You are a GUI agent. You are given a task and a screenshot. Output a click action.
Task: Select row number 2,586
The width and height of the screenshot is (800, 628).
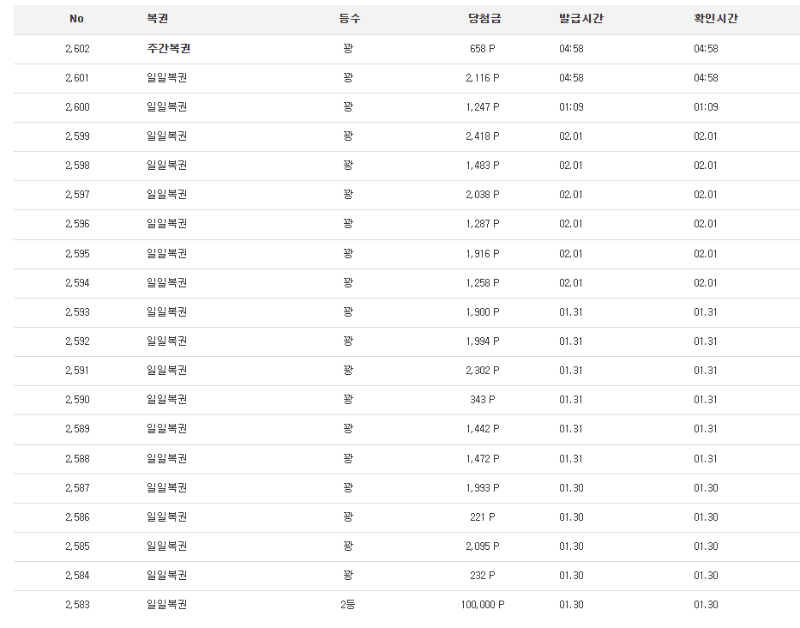click(77, 517)
